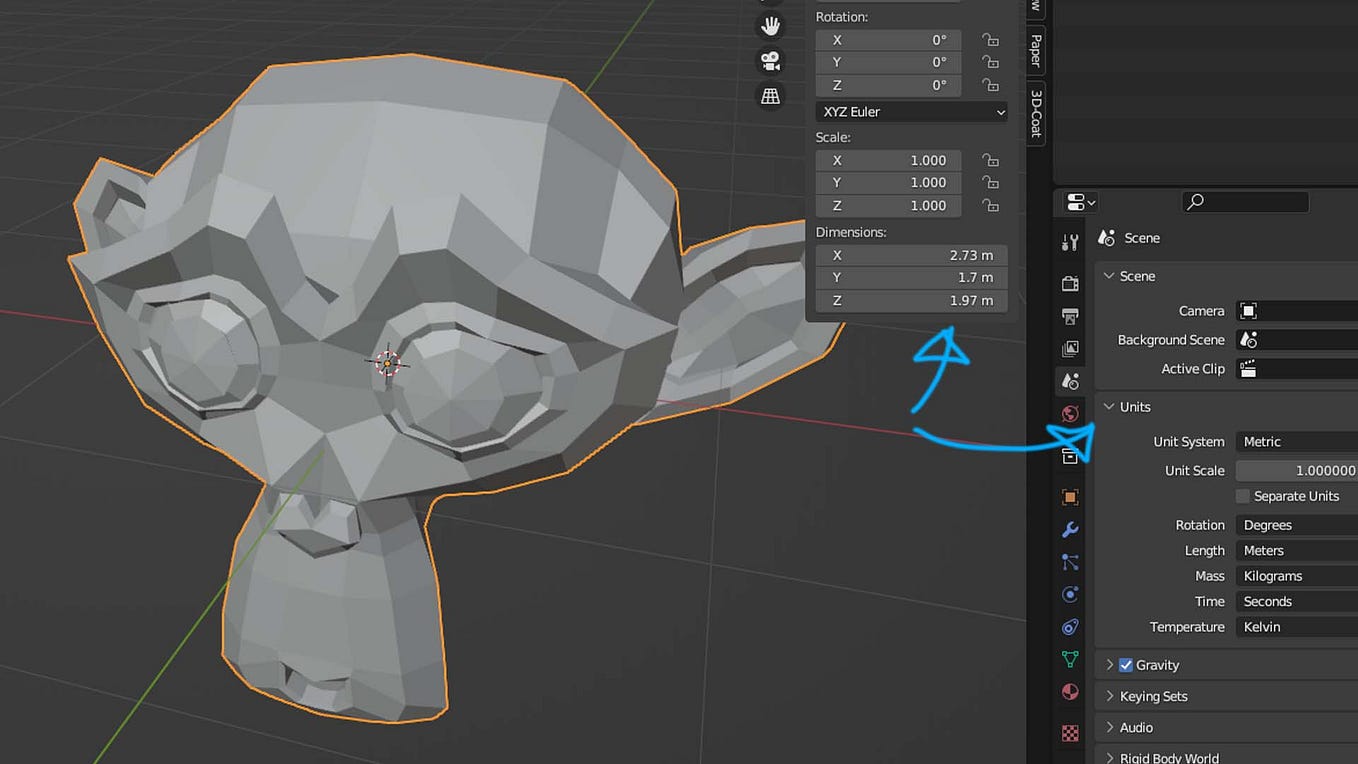Toggle the camera view gizmo in viewport
The width and height of the screenshot is (1358, 764).
(770, 61)
